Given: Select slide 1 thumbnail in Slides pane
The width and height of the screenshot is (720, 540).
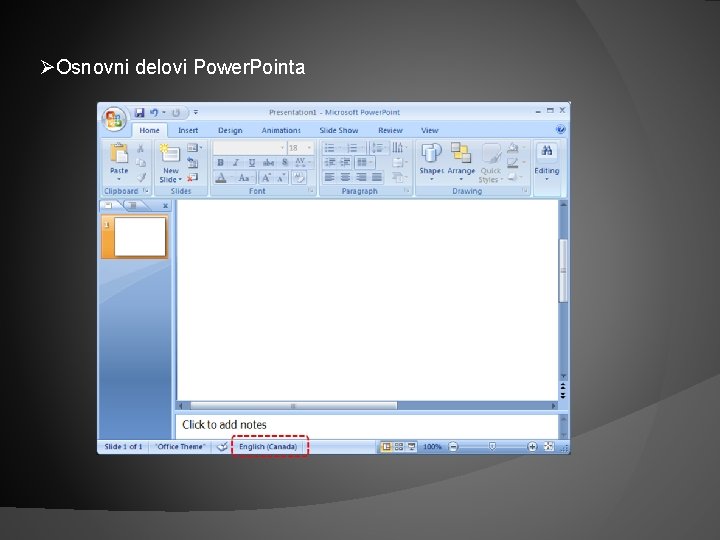Looking at the screenshot, I should click(135, 237).
